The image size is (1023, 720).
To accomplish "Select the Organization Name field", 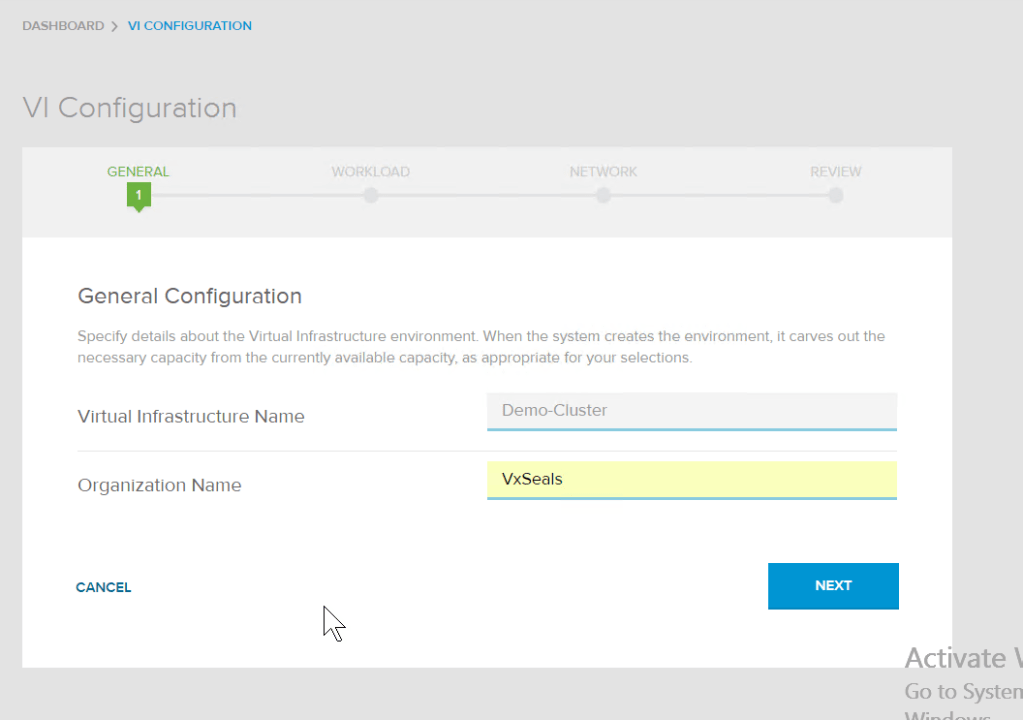I will coord(691,479).
